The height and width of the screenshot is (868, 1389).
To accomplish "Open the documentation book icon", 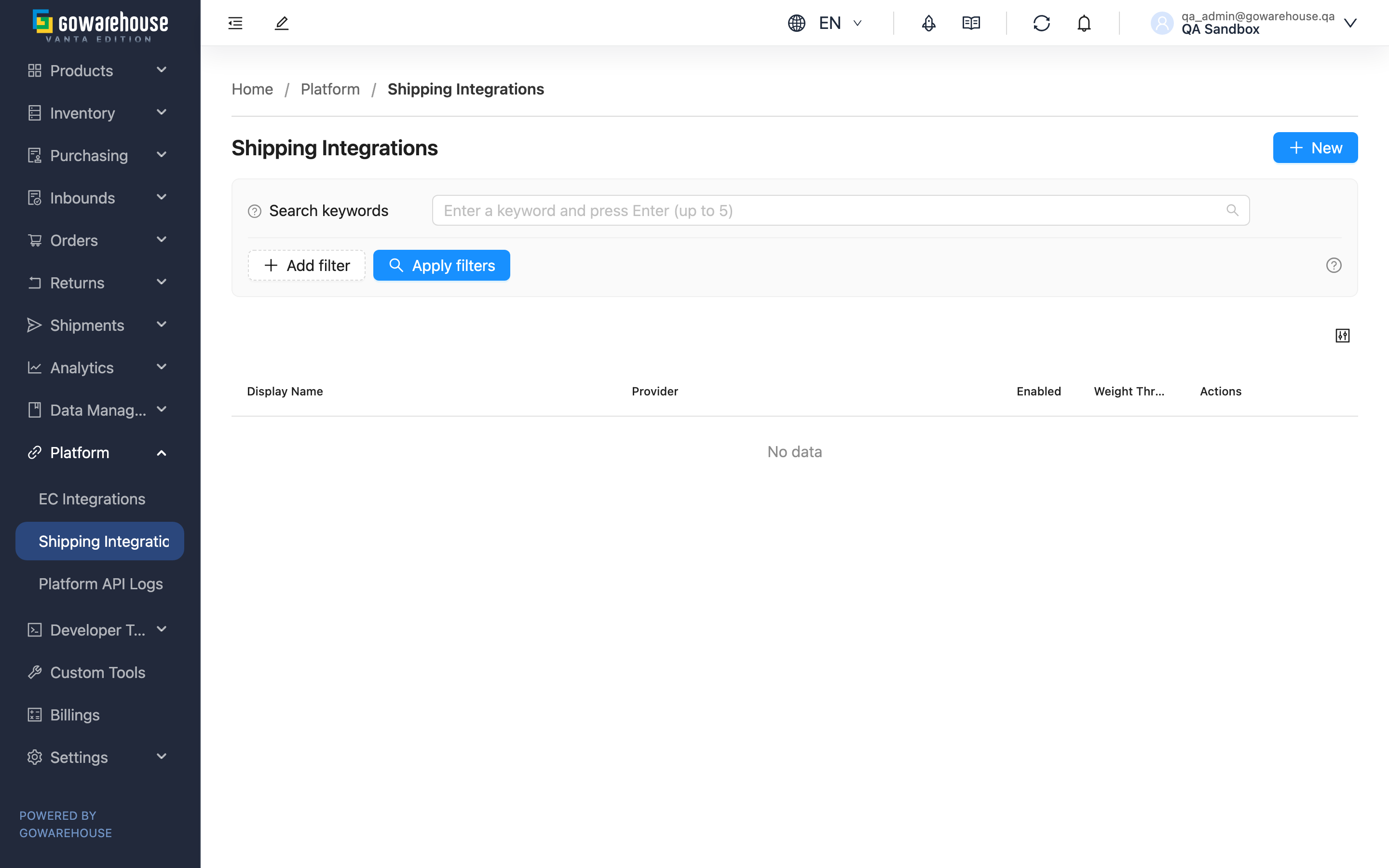I will click(x=970, y=23).
